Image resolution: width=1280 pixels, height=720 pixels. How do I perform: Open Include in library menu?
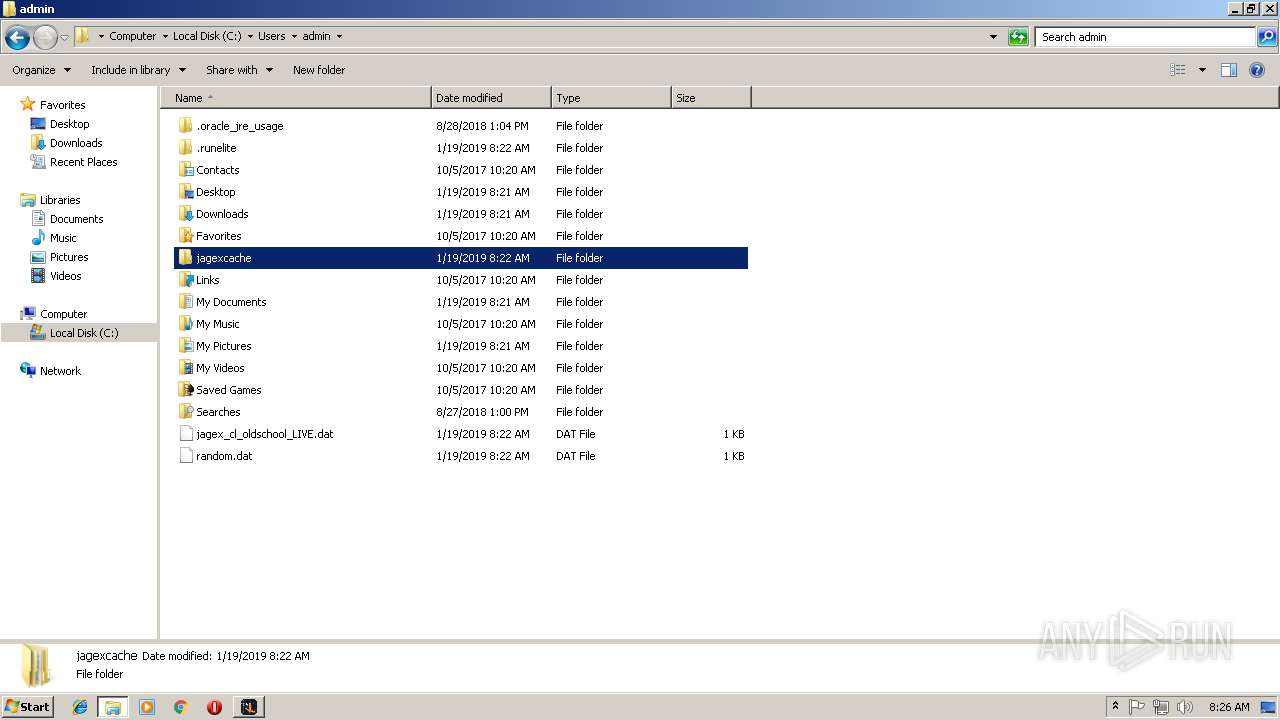(138, 70)
